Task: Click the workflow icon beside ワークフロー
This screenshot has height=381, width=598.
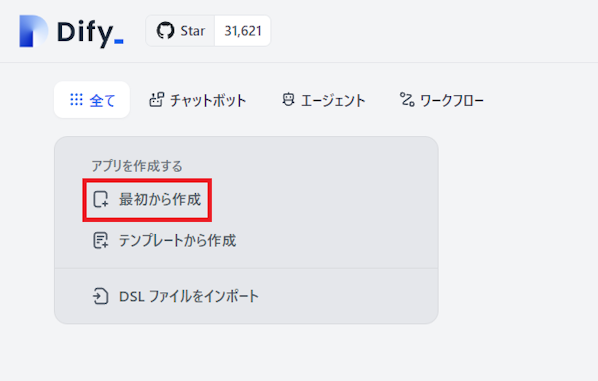Action: [407, 100]
